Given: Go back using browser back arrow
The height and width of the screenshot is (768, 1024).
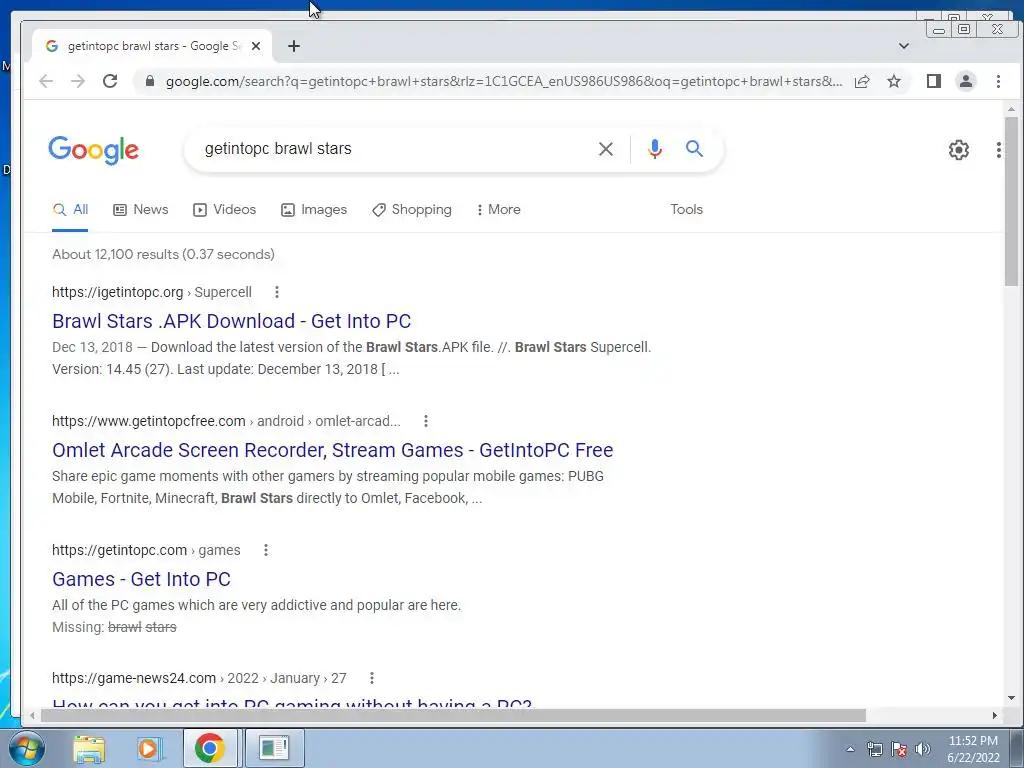Looking at the screenshot, I should 46,81.
